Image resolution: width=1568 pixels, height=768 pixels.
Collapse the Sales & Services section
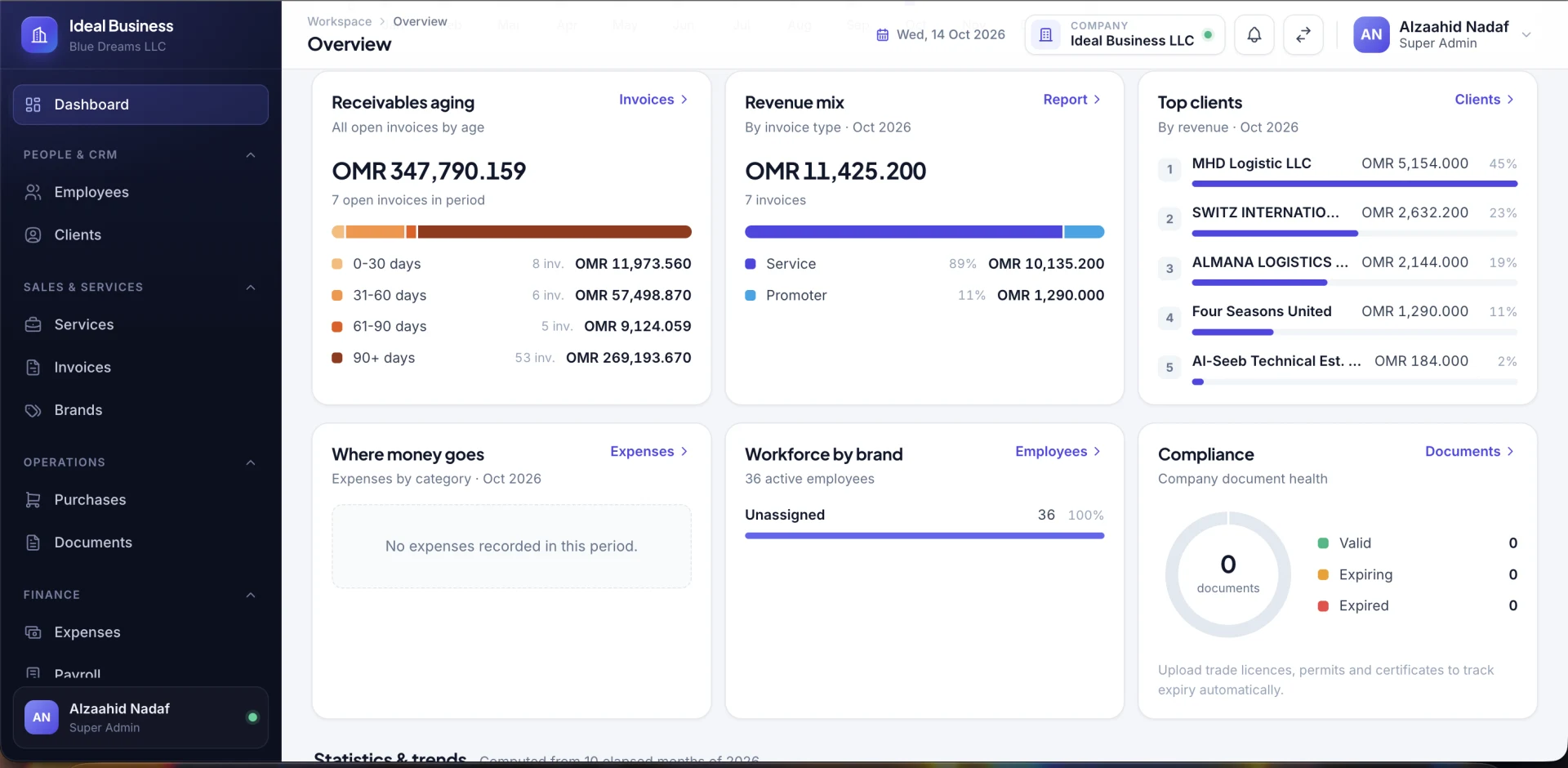pyautogui.click(x=251, y=288)
